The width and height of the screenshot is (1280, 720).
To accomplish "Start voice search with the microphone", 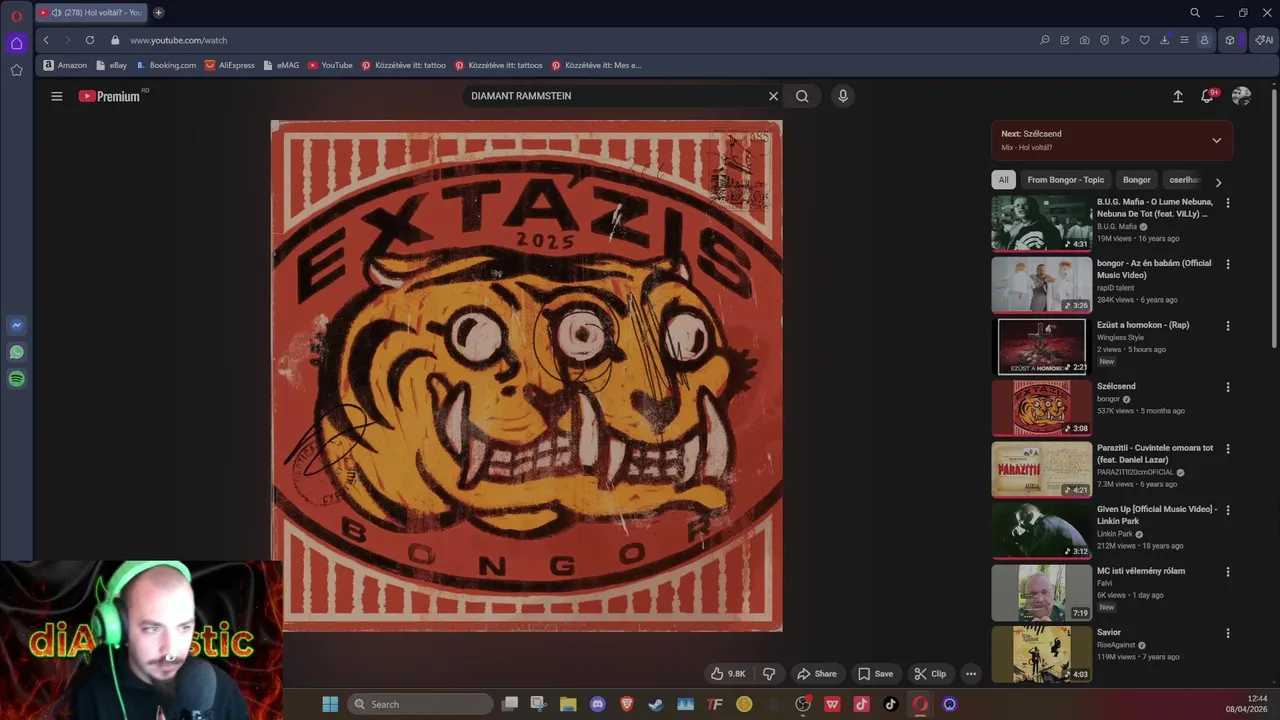I will [x=843, y=96].
